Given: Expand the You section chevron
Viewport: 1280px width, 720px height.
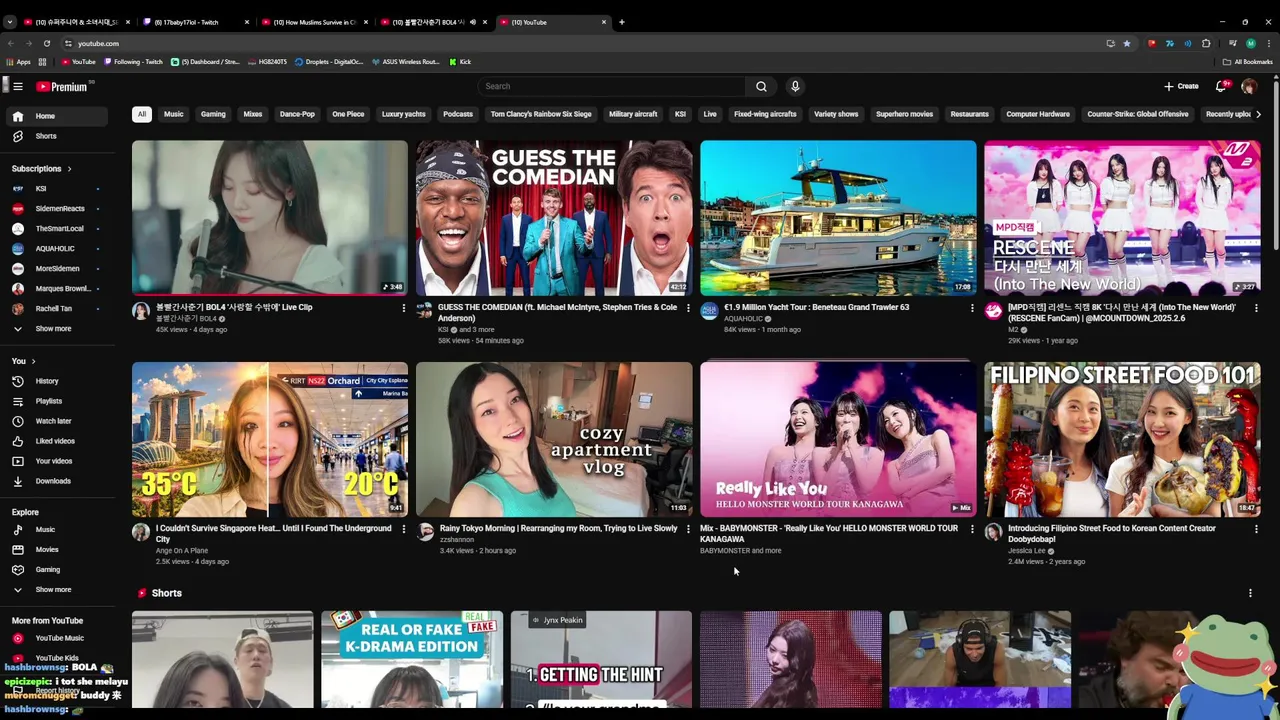Looking at the screenshot, I should tap(33, 361).
